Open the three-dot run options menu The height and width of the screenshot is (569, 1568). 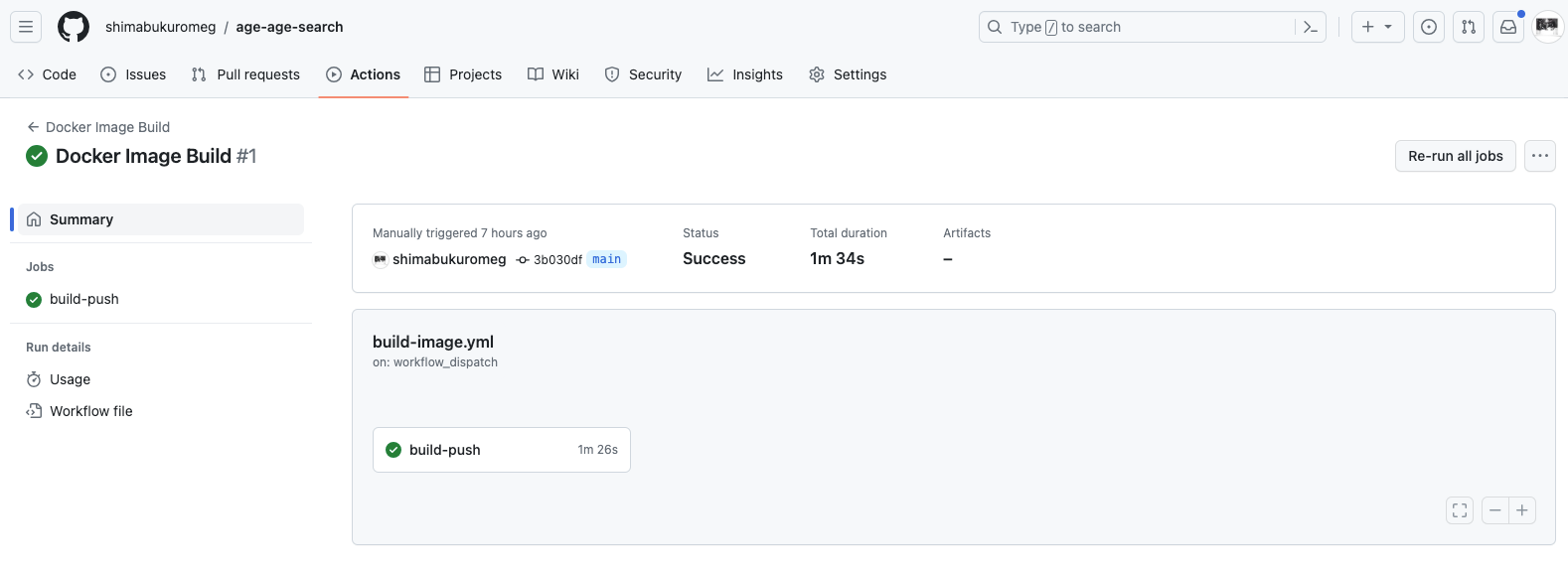(1539, 156)
